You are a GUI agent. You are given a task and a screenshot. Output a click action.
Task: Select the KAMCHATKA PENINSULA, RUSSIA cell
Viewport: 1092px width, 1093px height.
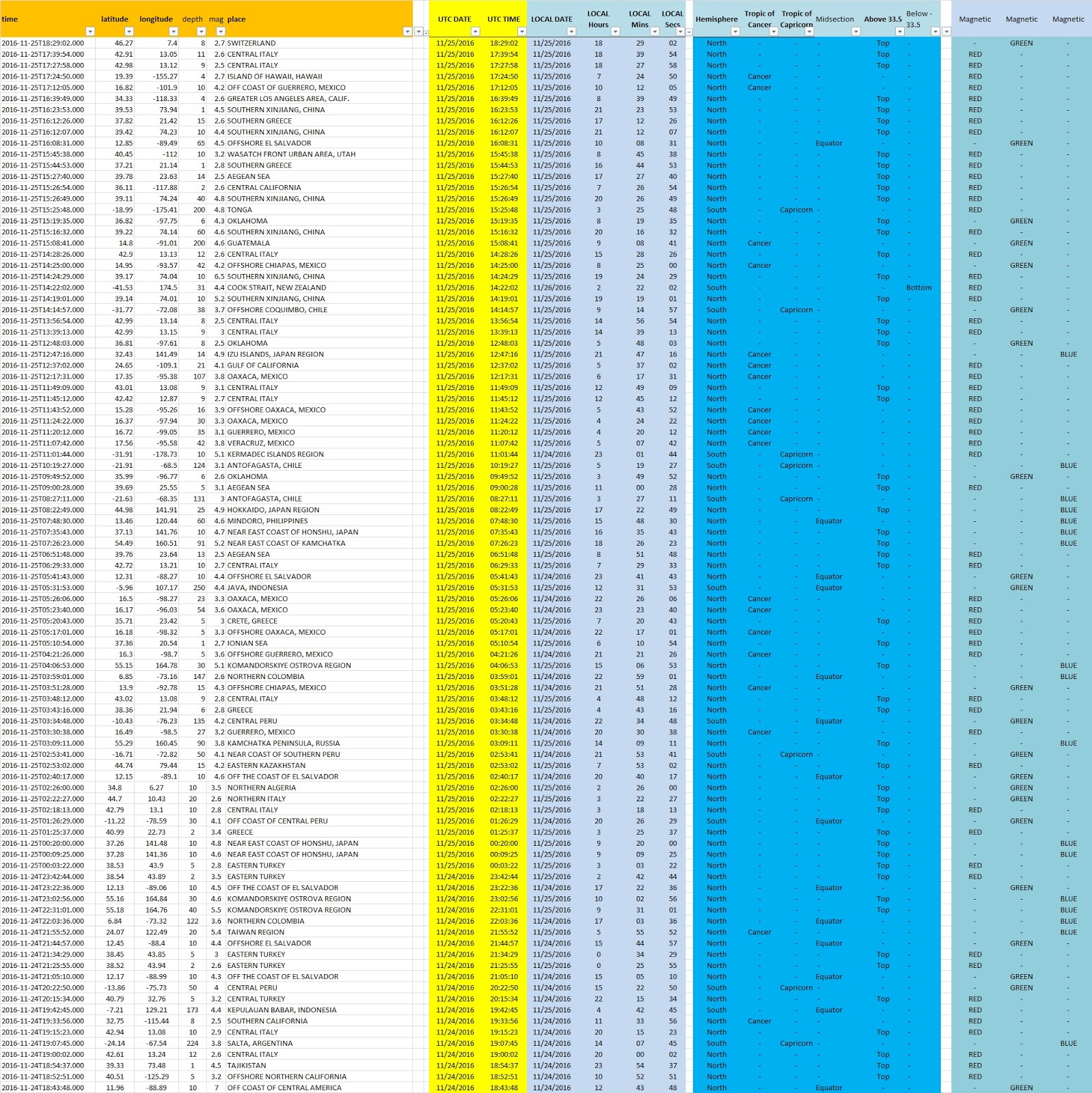[x=318, y=743]
